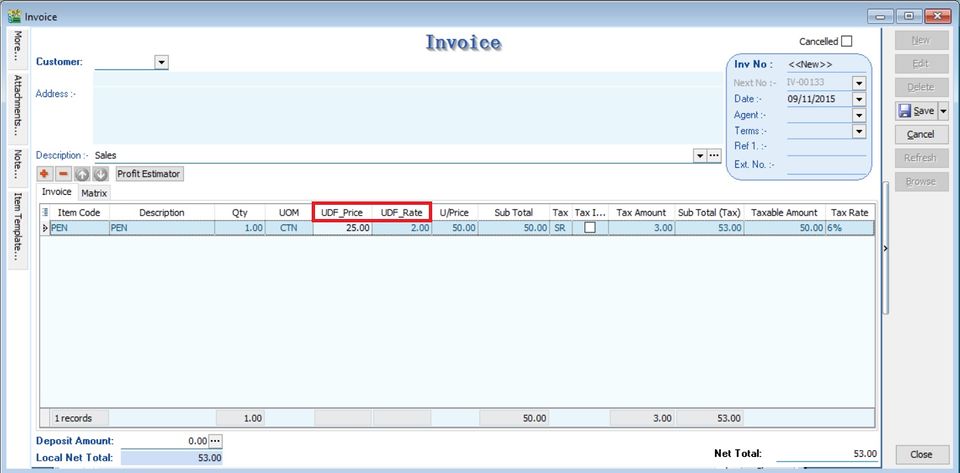
Task: Click the Profit Estimator button
Action: 149,174
